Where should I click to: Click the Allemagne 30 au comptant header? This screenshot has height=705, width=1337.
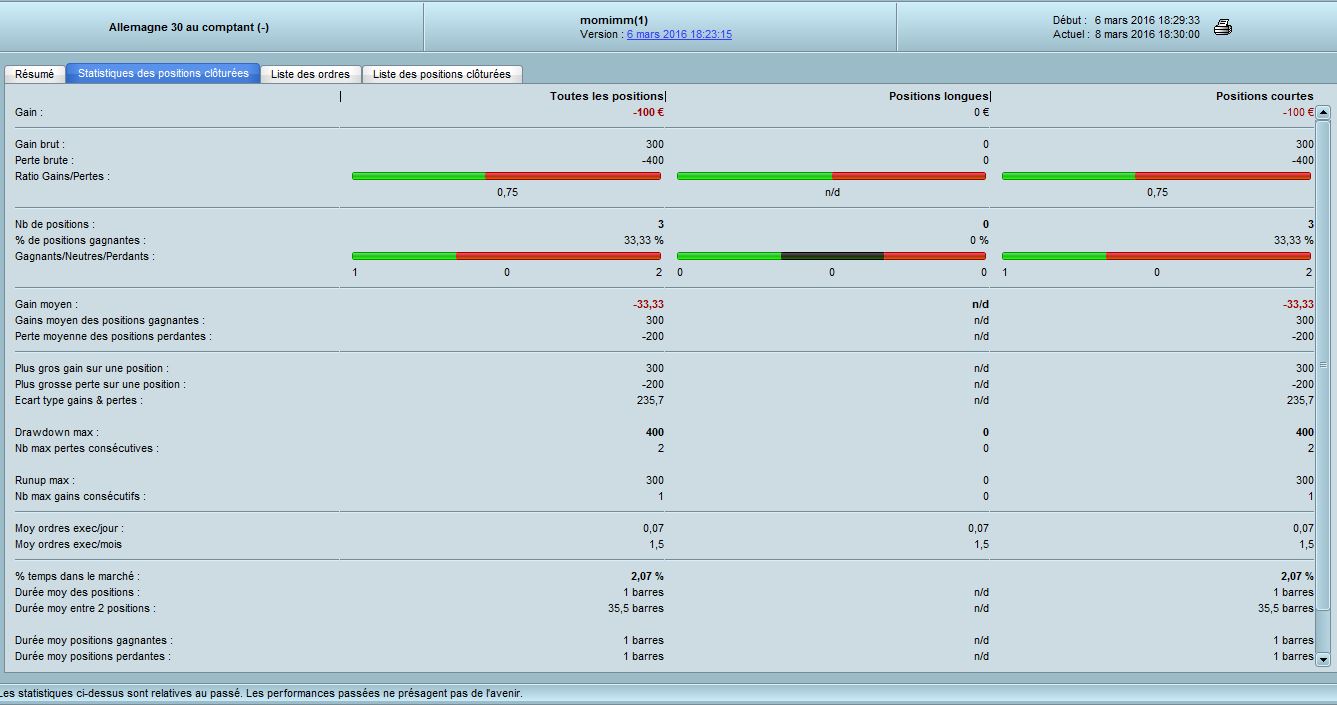pos(189,28)
